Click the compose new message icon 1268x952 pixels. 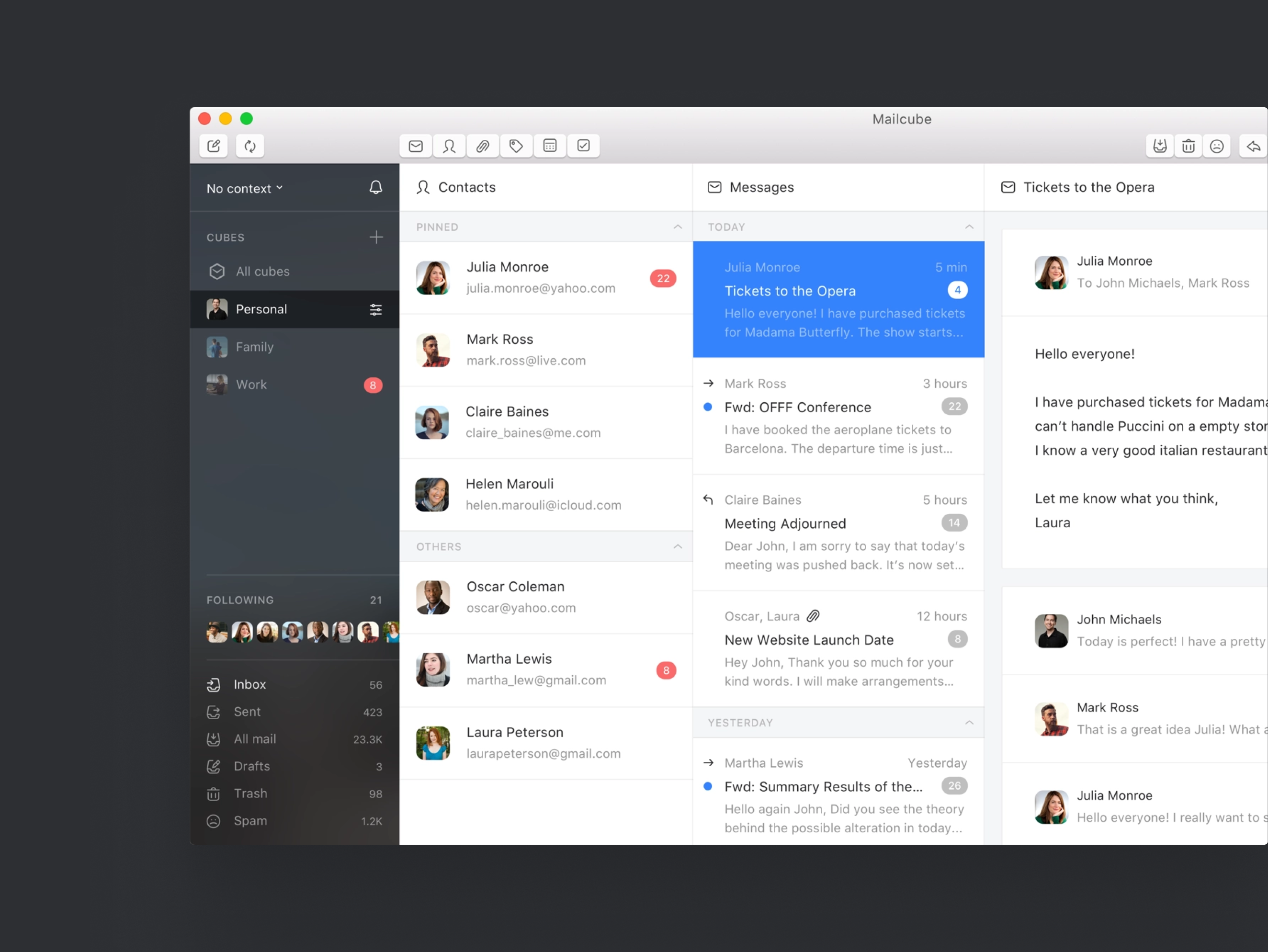point(213,146)
